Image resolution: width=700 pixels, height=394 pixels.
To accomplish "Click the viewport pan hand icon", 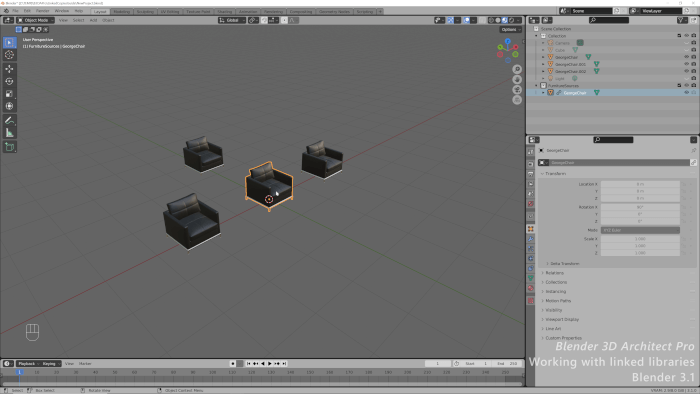I will [x=517, y=79].
